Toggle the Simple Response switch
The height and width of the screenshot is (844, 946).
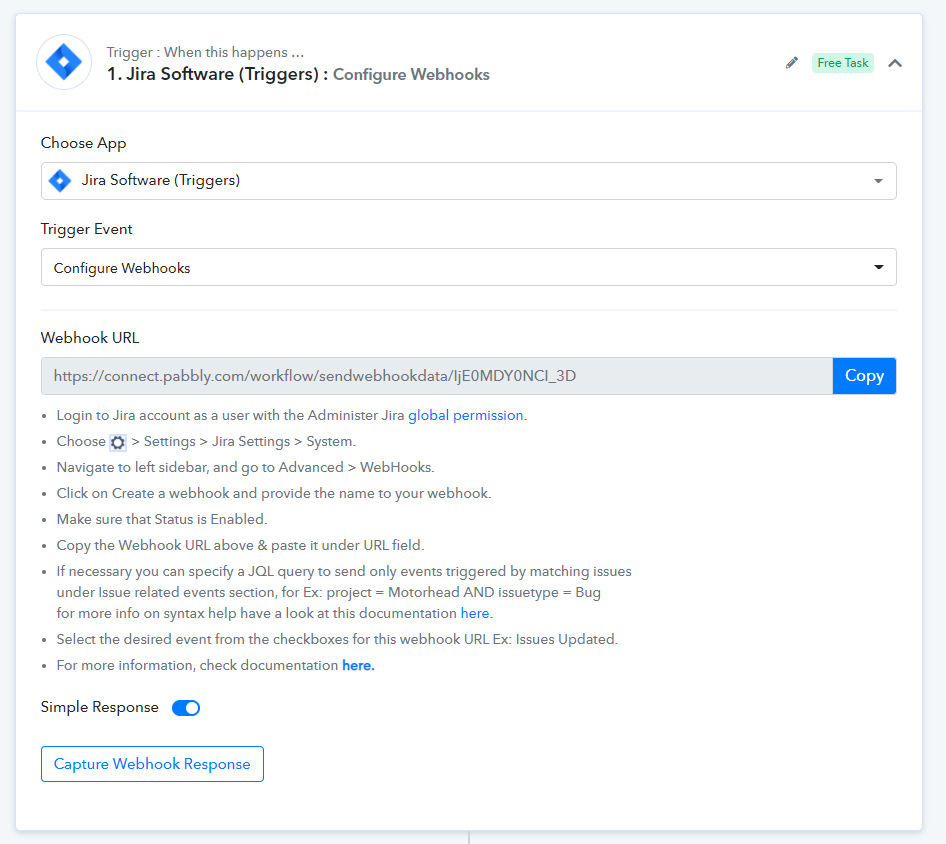(x=186, y=708)
